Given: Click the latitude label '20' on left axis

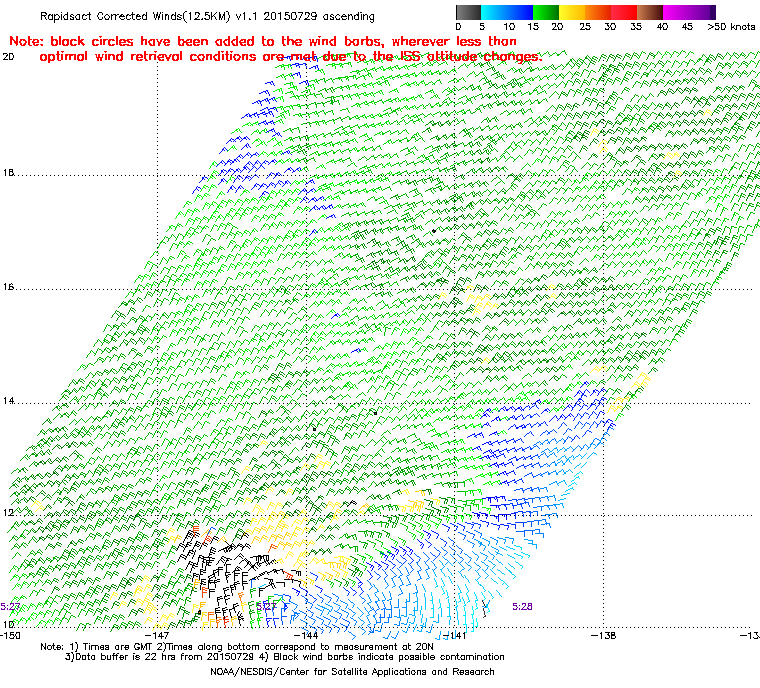Looking at the screenshot, I should tap(8, 57).
